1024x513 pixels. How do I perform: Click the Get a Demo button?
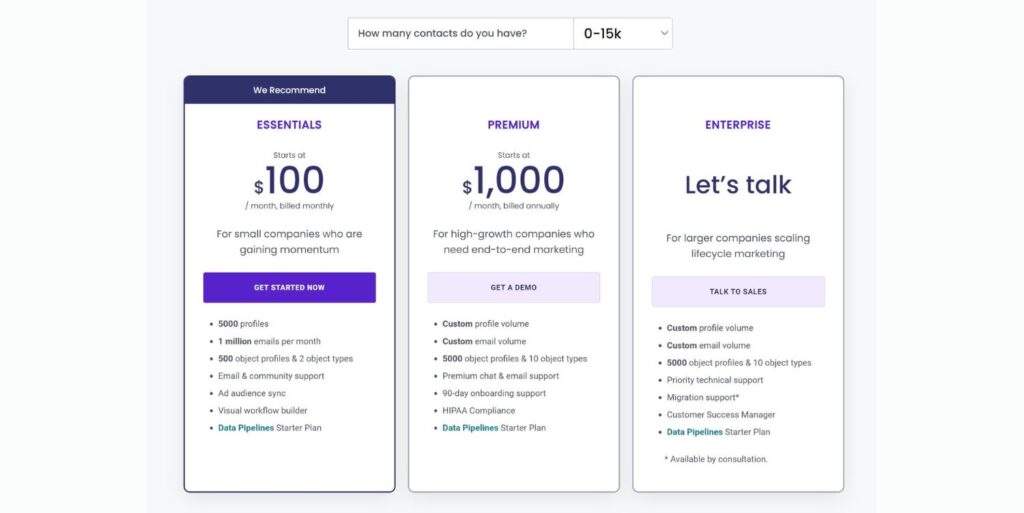click(513, 287)
